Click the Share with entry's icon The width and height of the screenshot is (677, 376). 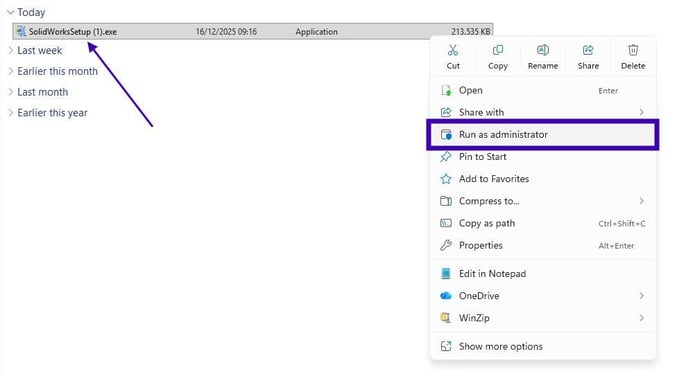pyautogui.click(x=446, y=113)
